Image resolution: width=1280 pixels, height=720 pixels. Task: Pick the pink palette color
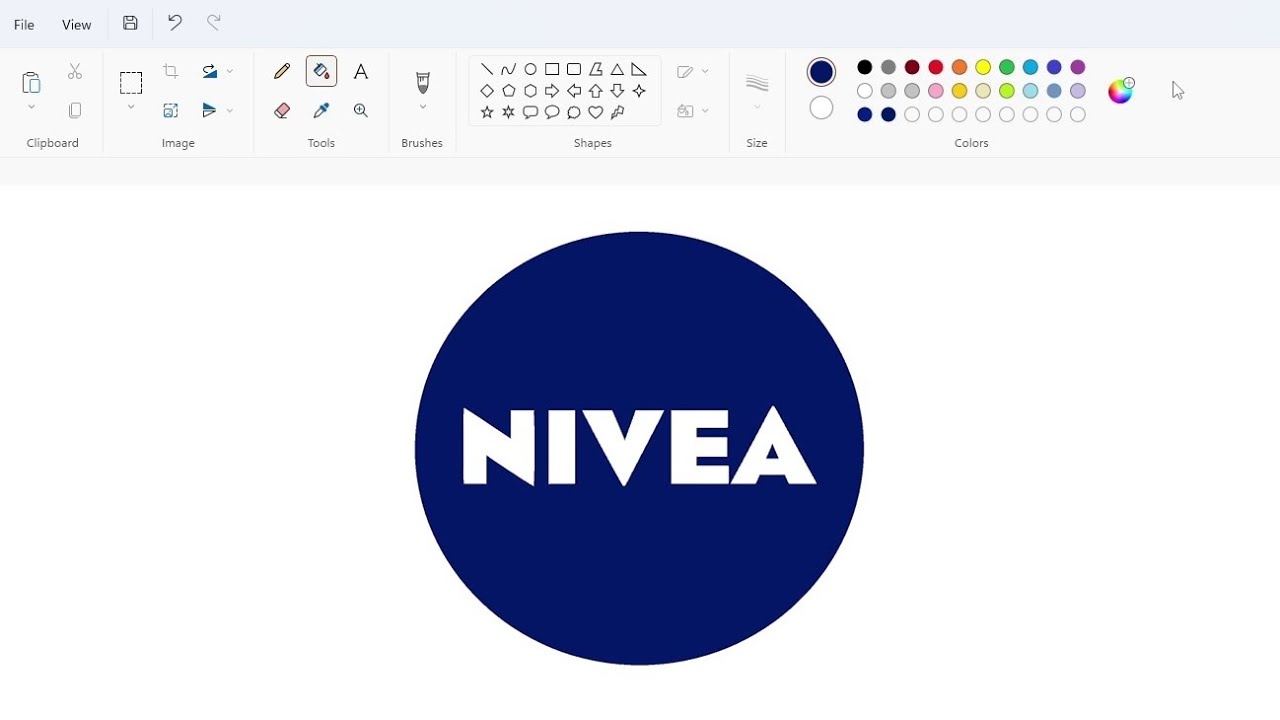[936, 91]
